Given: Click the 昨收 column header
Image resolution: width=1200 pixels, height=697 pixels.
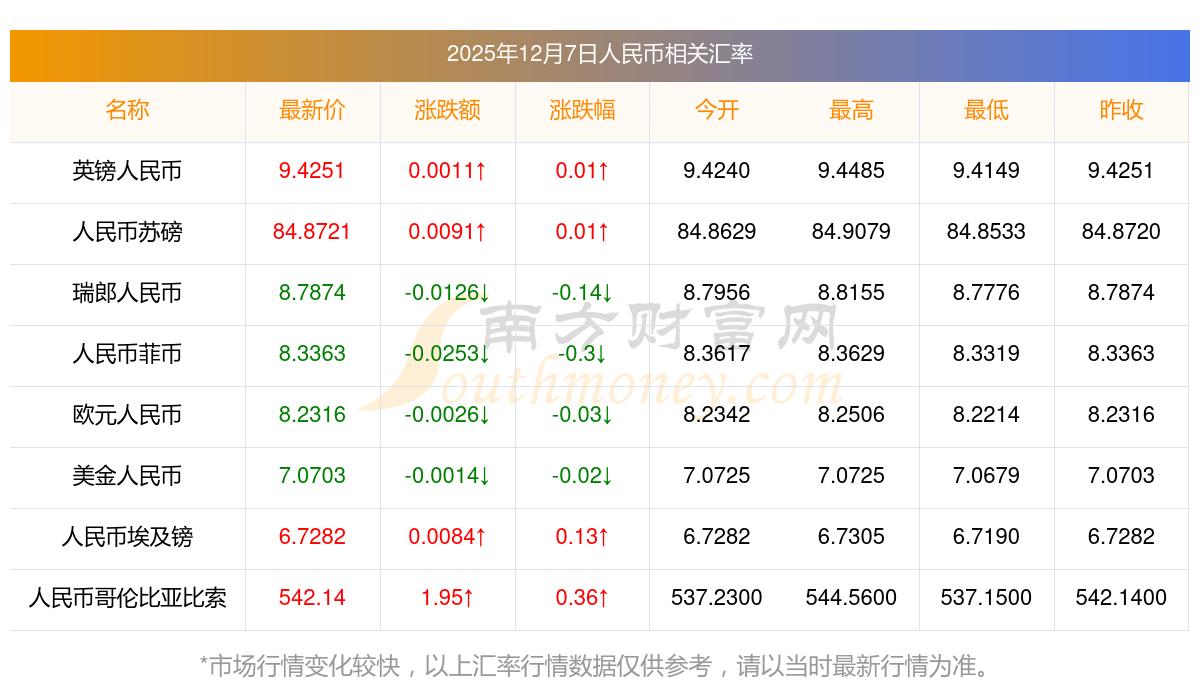Looking at the screenshot, I should (x=1121, y=110).
